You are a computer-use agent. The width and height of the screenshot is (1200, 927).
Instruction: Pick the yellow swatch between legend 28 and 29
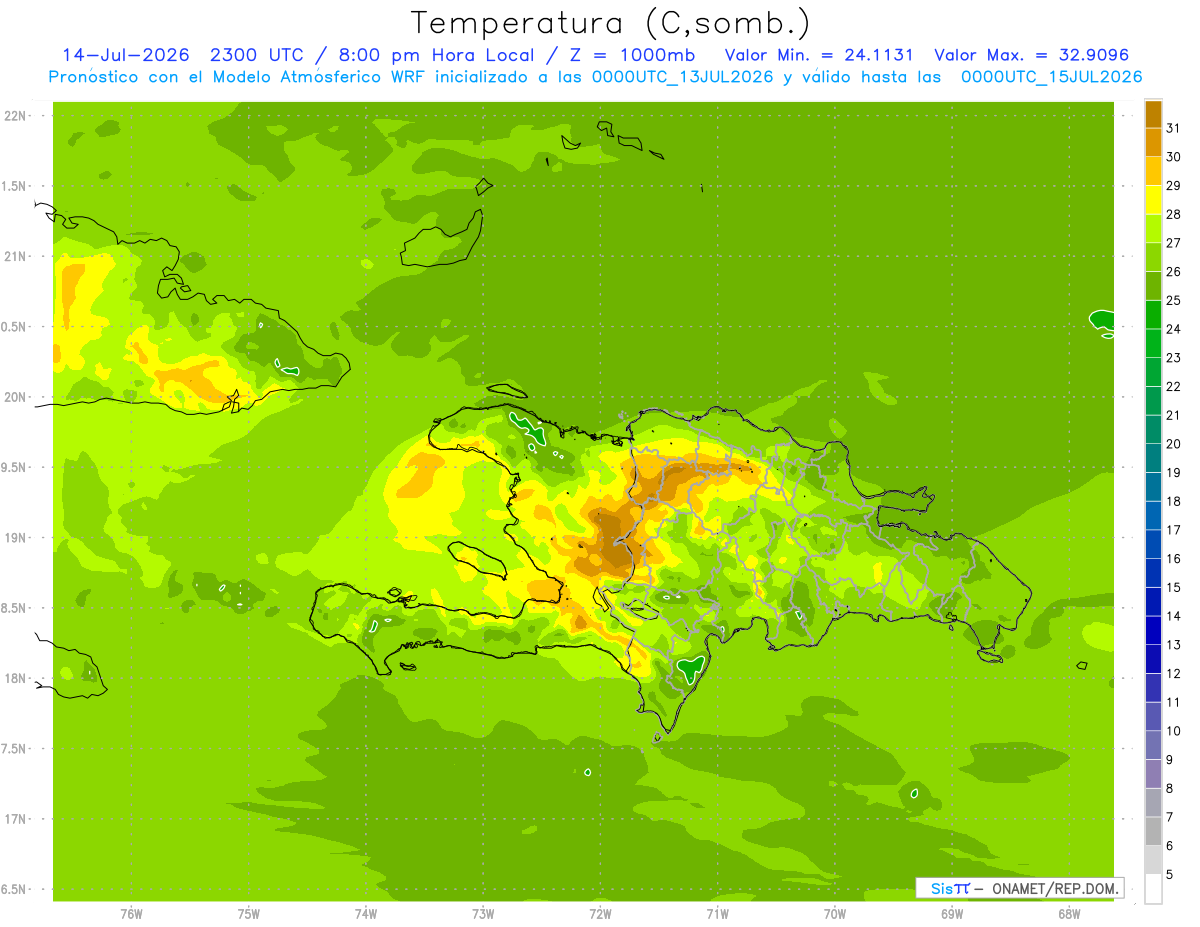pyautogui.click(x=1153, y=200)
